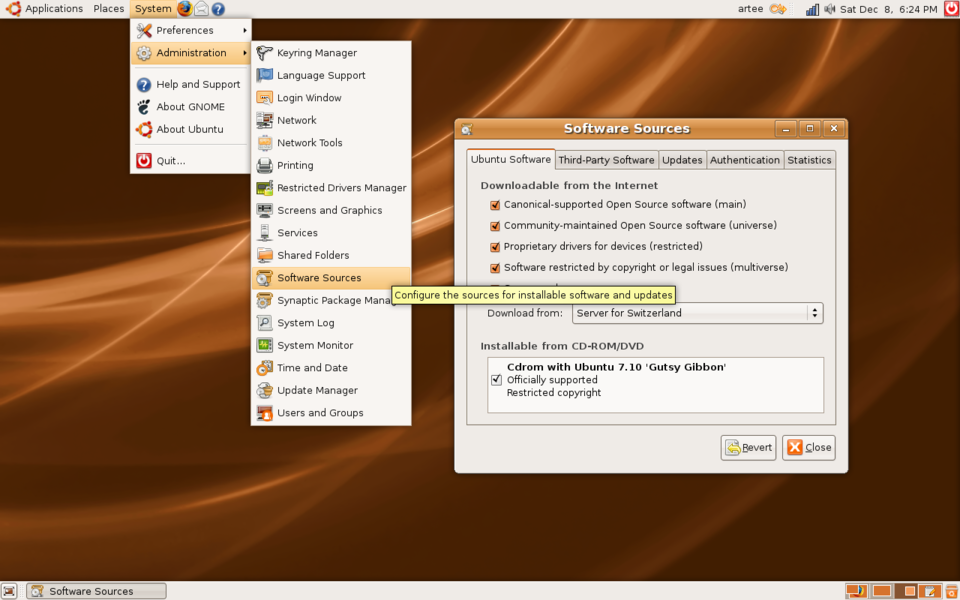Switch to the fourth workspace with the notepad
Screen dimensions: 960x600
pyautogui.click(x=931, y=591)
